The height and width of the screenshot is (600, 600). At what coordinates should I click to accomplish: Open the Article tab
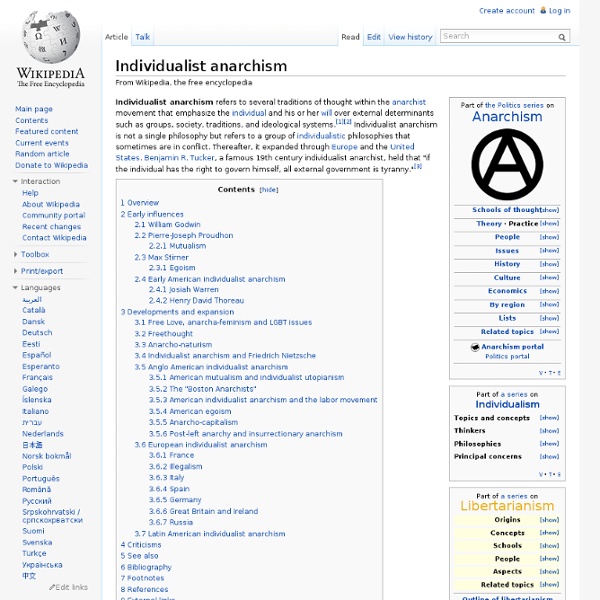coord(116,37)
